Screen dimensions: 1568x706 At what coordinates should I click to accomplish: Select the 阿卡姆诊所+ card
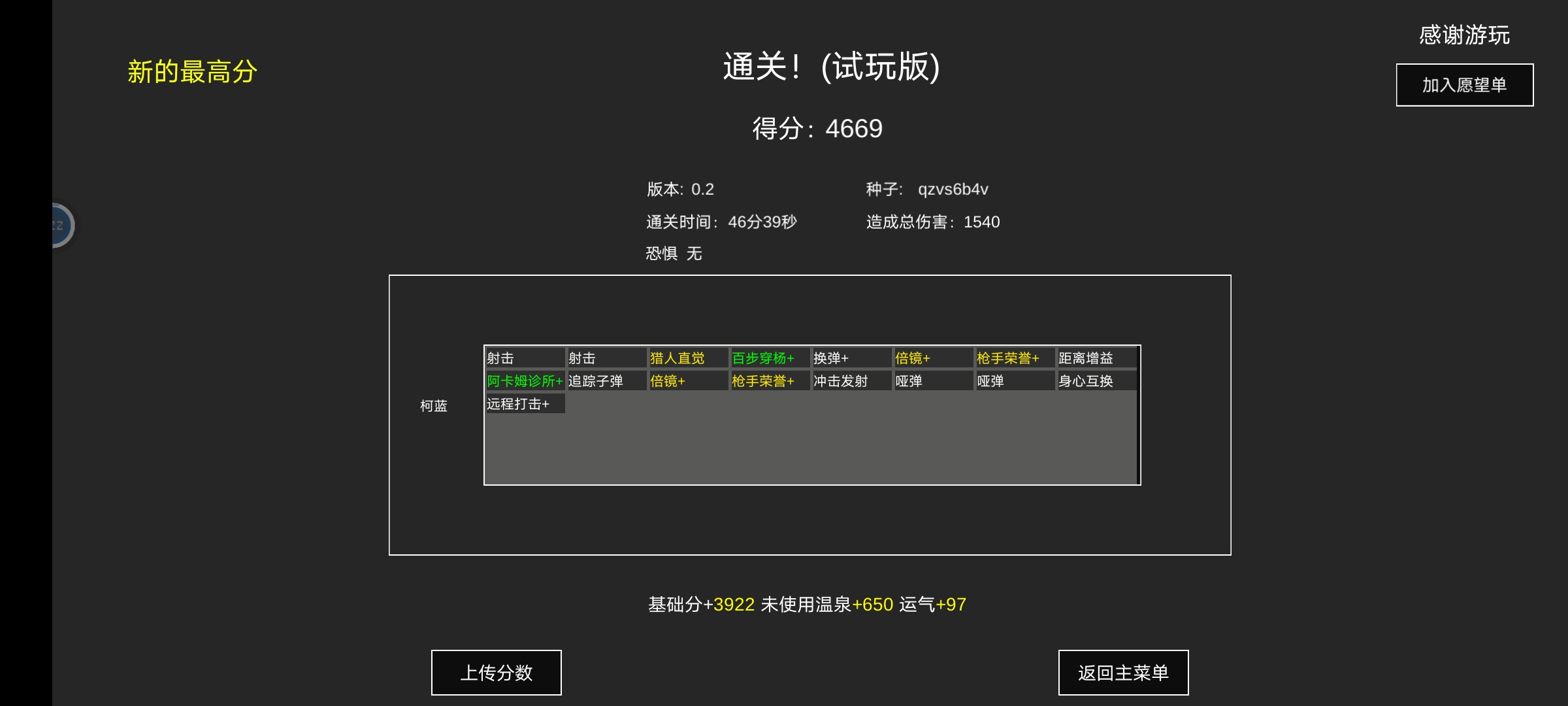click(525, 380)
